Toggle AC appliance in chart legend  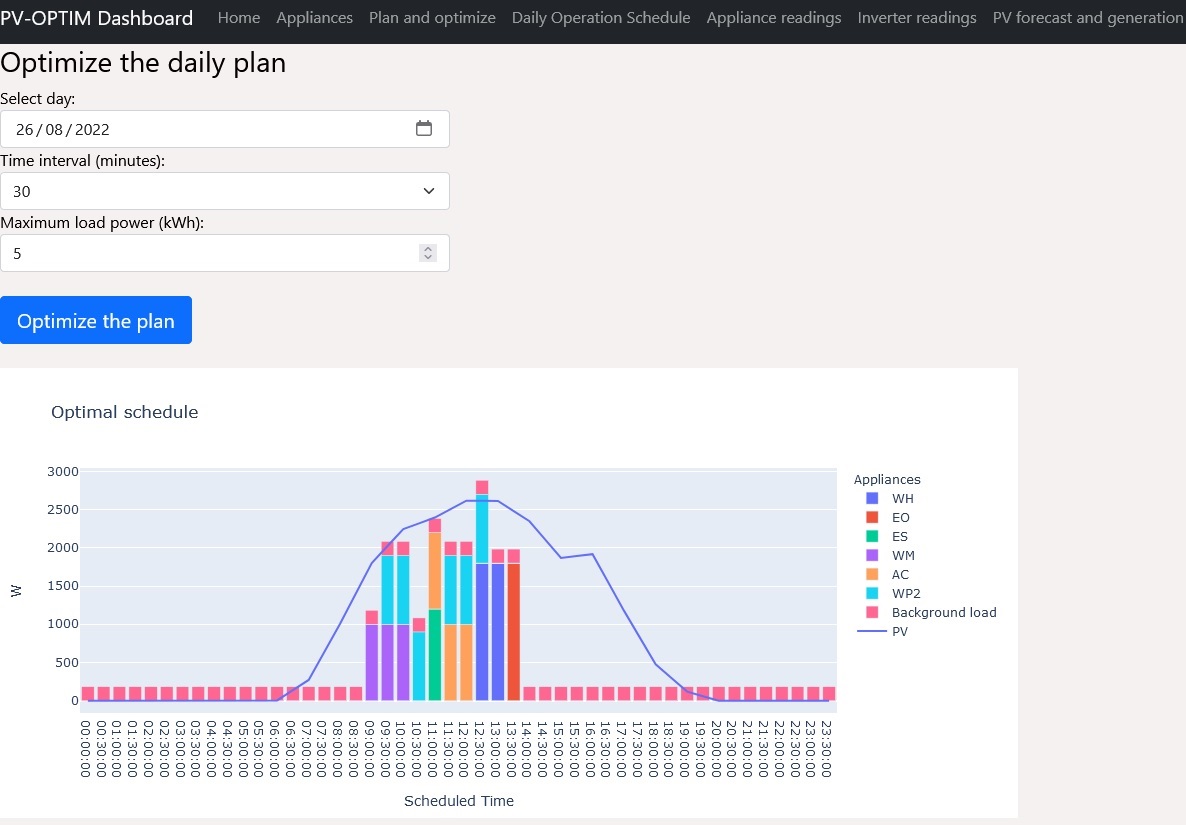point(900,574)
